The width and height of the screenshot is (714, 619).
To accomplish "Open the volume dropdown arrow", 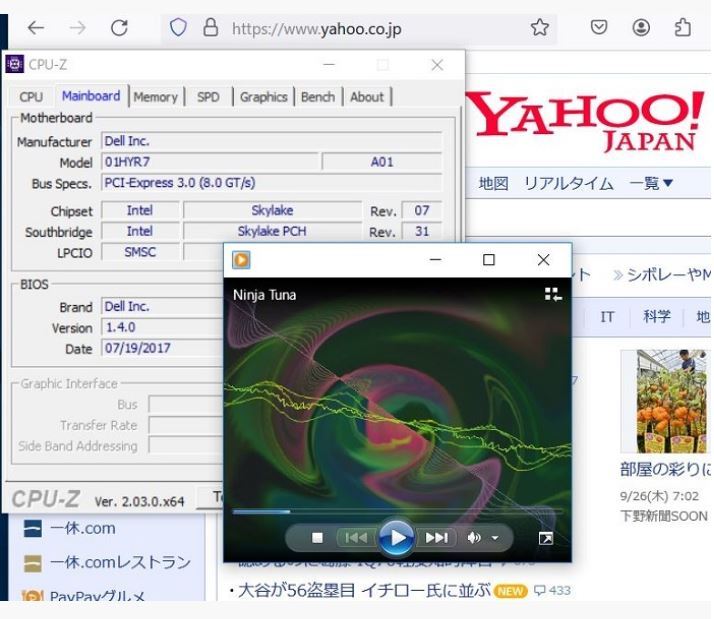I will pos(495,538).
